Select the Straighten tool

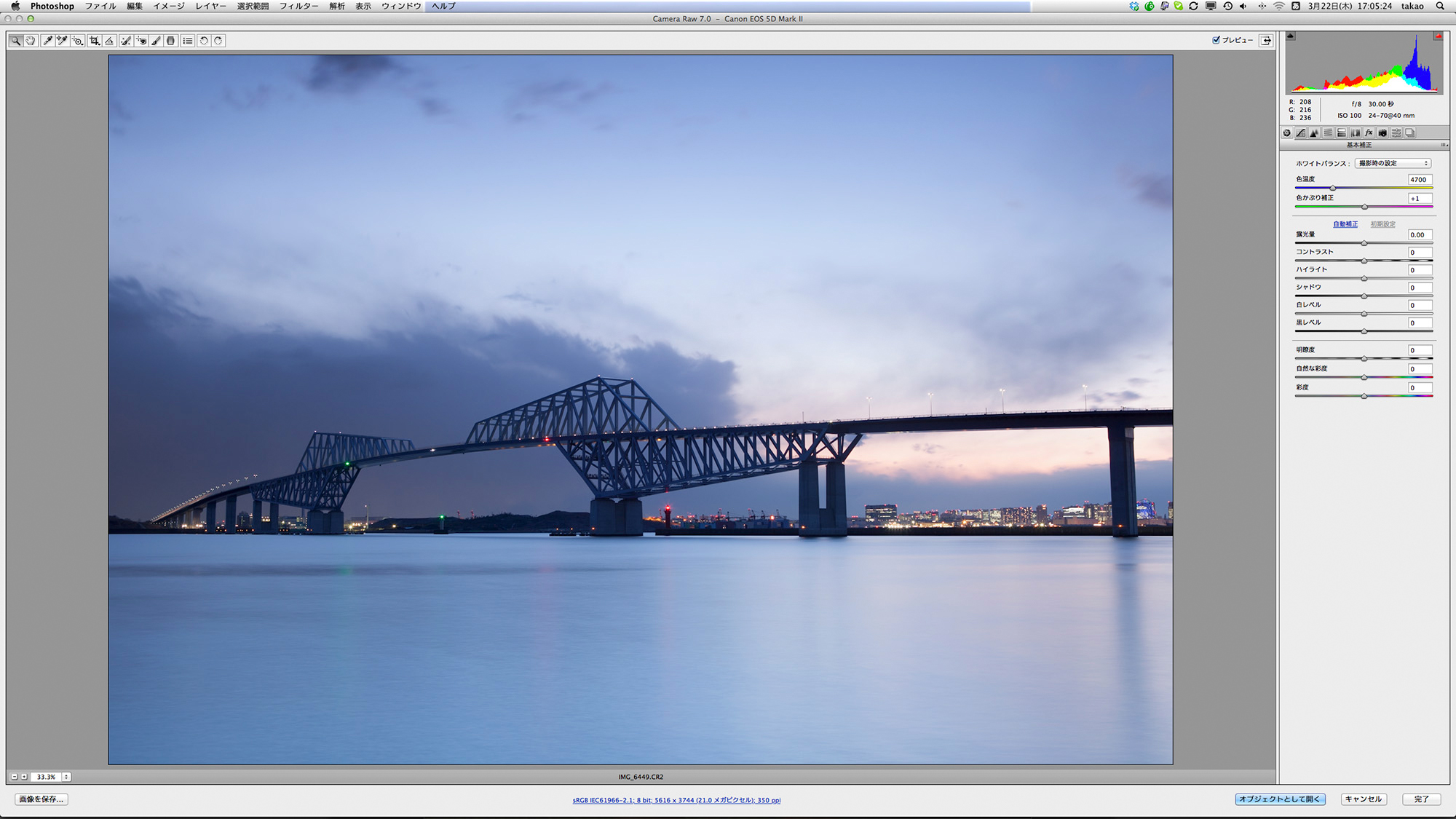pos(109,41)
